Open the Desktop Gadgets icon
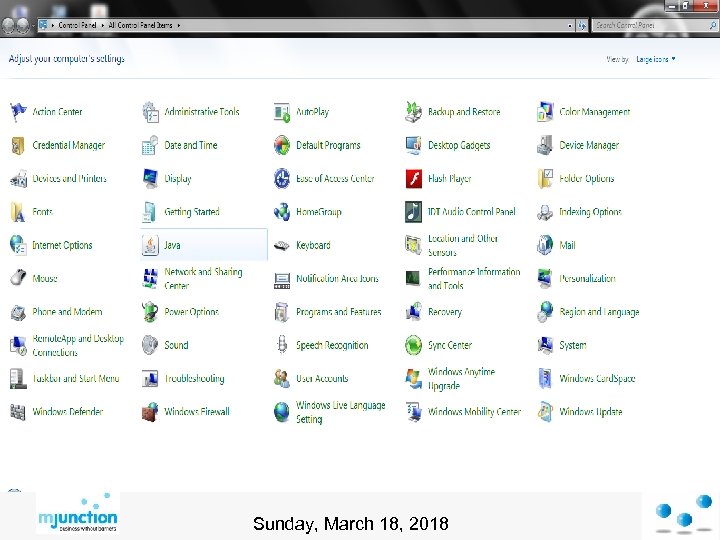720x540 pixels. pyautogui.click(x=413, y=146)
